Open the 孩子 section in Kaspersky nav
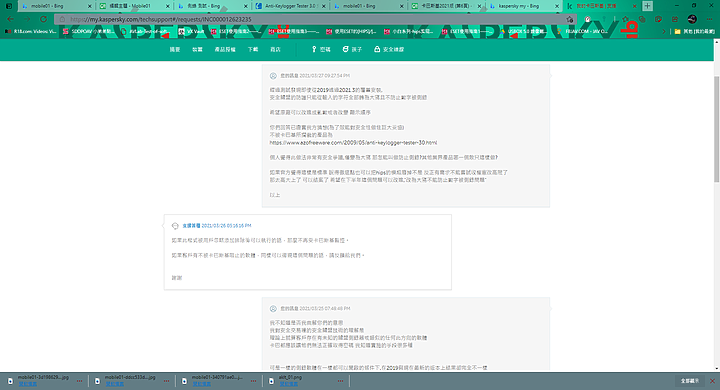 pos(352,49)
